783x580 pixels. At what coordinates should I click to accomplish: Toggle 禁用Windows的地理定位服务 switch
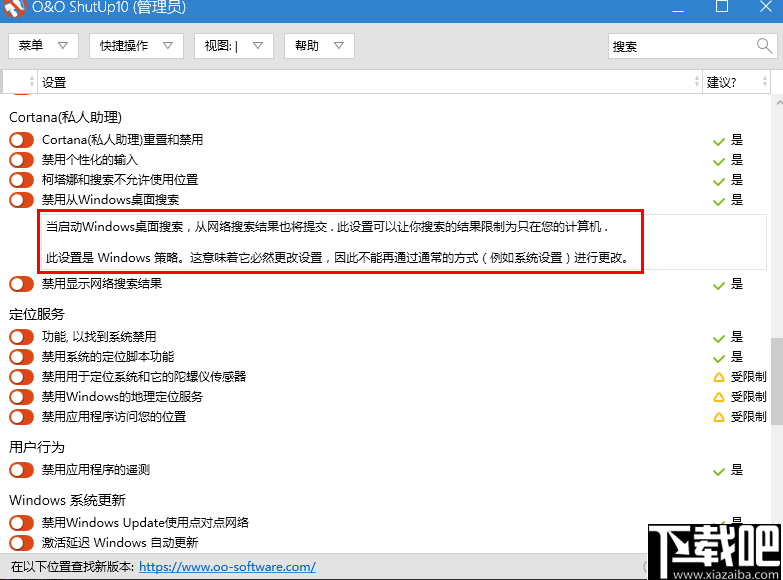tap(21, 397)
